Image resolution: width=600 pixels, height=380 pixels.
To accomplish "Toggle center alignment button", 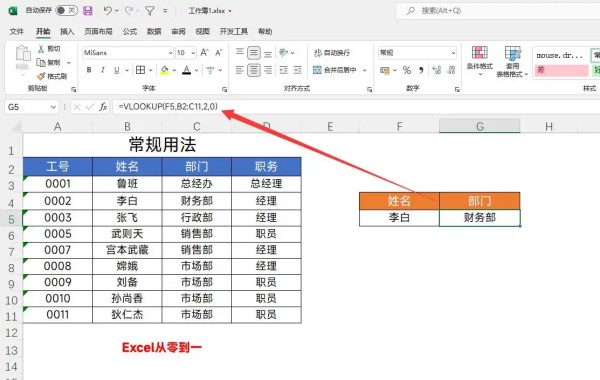I will pos(253,70).
